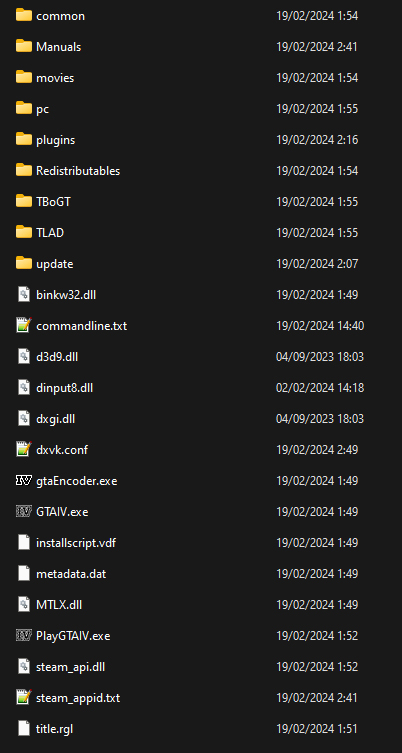Viewport: 402px width, 753px height.
Task: Click the commandline.txt notepad icon
Action: 24,325
